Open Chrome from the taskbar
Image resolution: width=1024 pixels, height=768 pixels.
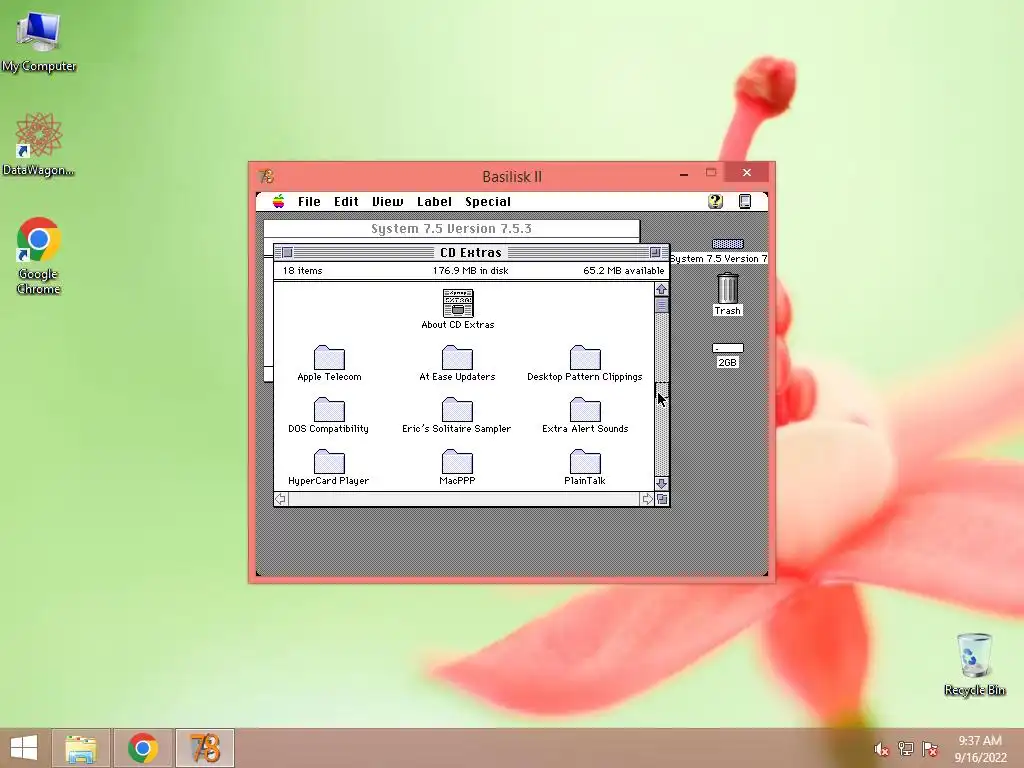point(143,748)
